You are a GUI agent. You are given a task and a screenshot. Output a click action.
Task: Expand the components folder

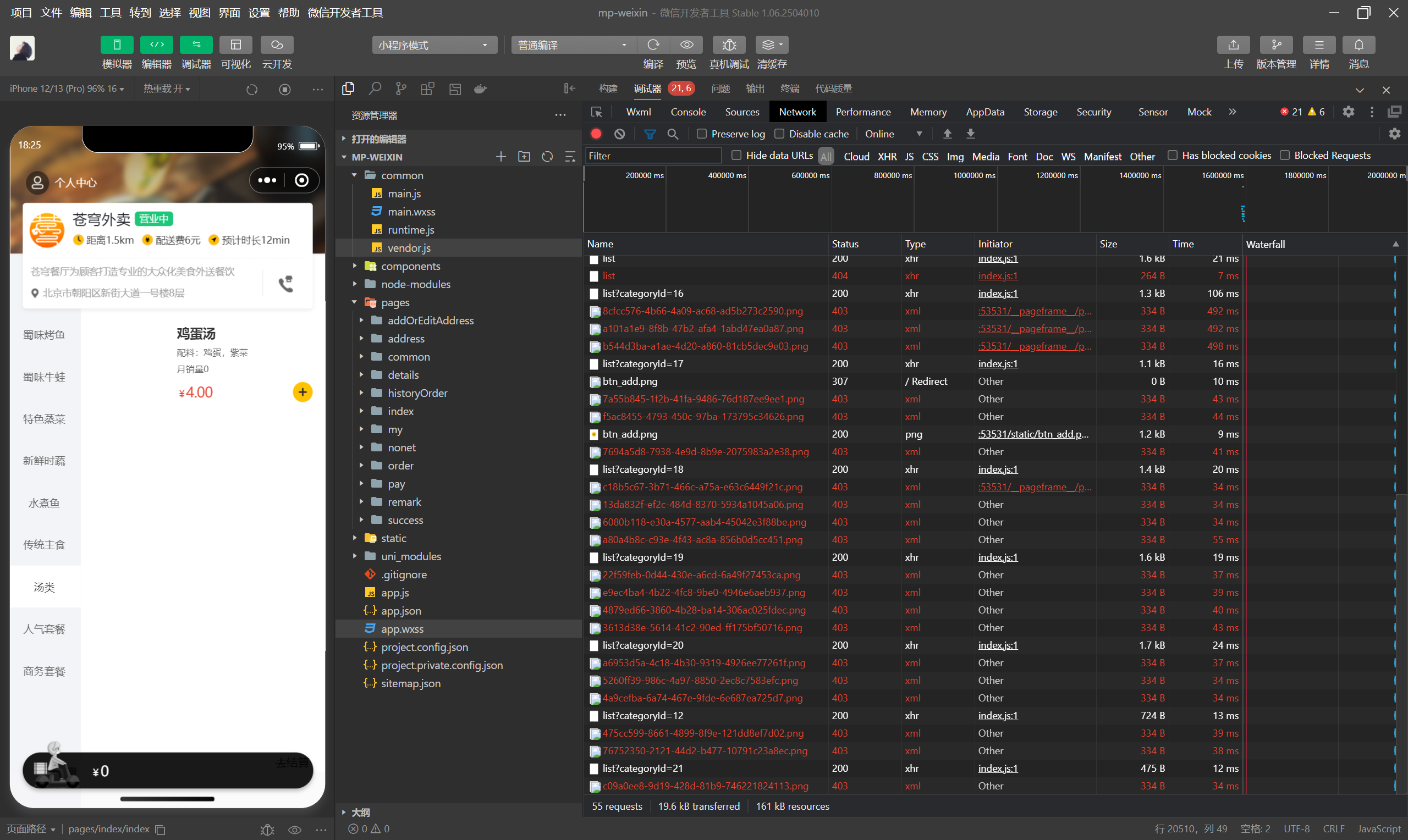coord(410,266)
